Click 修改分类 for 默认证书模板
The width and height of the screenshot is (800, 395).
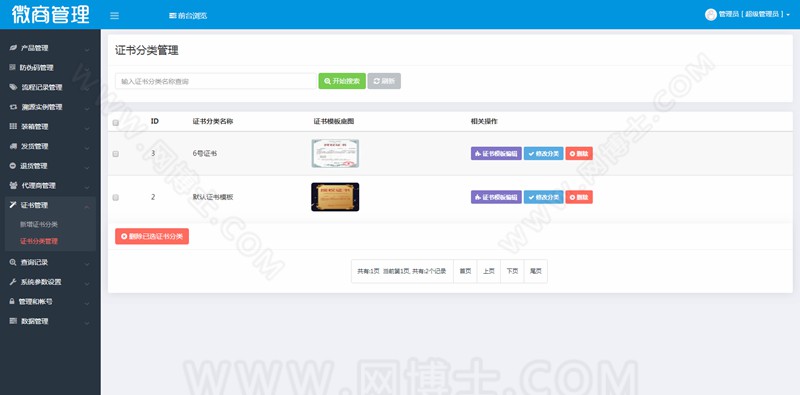click(x=543, y=197)
